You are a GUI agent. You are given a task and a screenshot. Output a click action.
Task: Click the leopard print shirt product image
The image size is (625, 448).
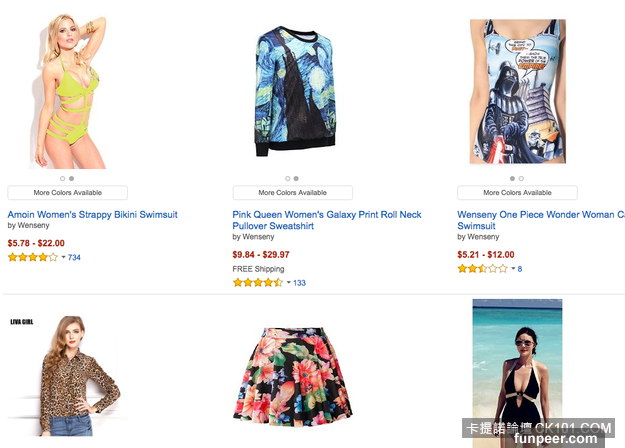(65, 377)
